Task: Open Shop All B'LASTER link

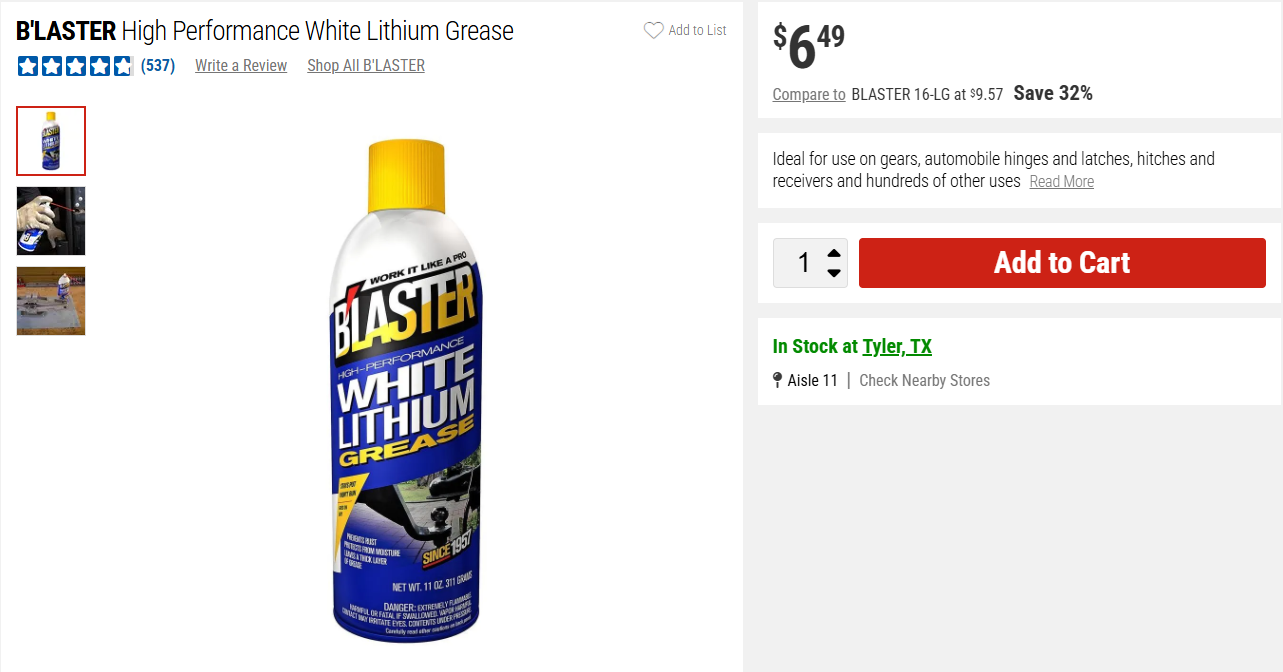Action: click(366, 66)
